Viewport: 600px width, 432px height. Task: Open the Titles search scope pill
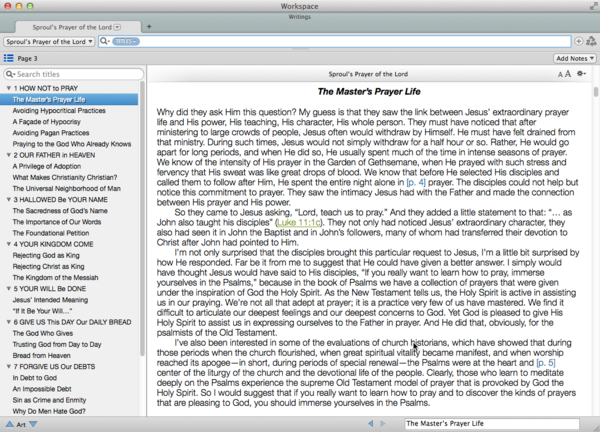point(125,42)
